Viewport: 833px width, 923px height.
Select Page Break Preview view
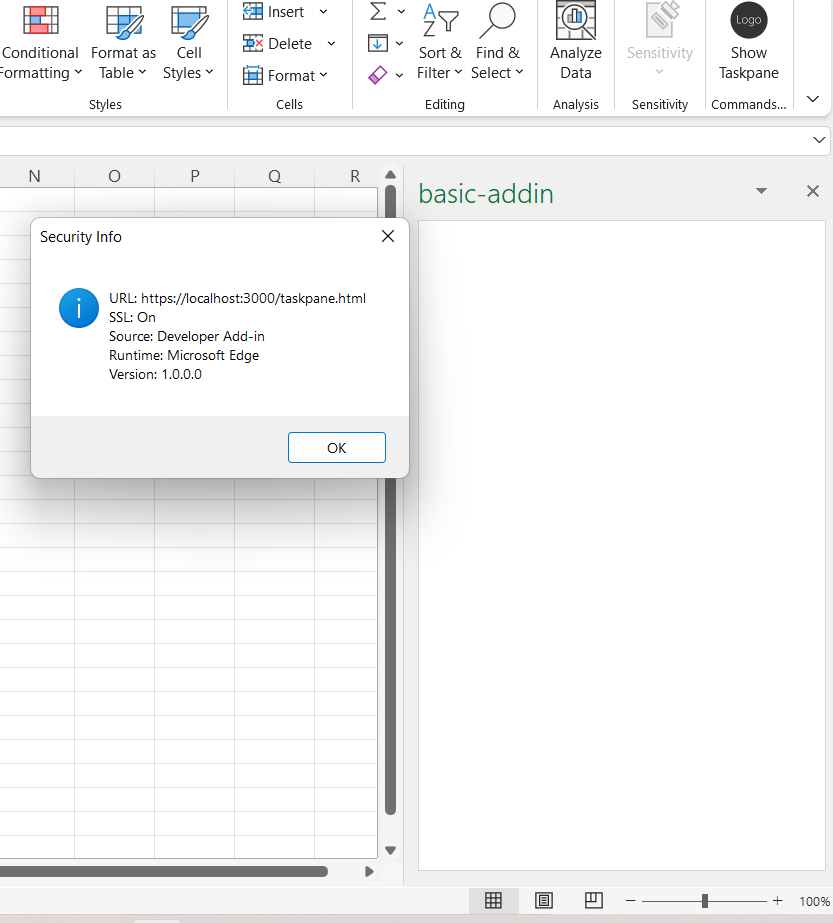click(593, 900)
